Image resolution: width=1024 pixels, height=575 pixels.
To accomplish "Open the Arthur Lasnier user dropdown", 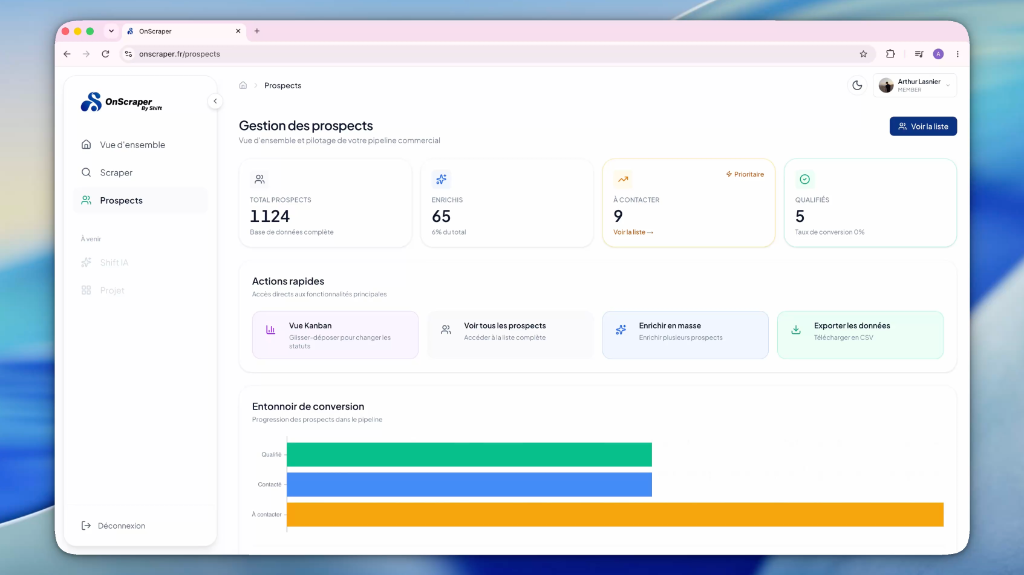I will pos(915,86).
